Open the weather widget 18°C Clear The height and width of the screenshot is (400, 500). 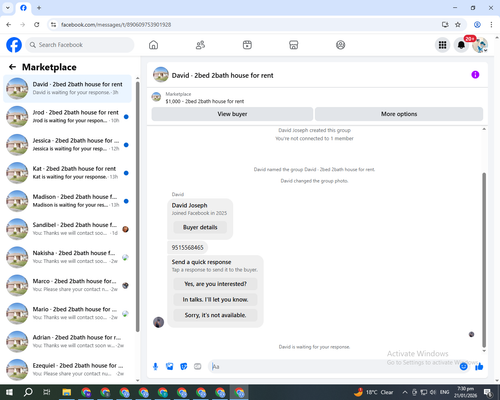coord(373,392)
